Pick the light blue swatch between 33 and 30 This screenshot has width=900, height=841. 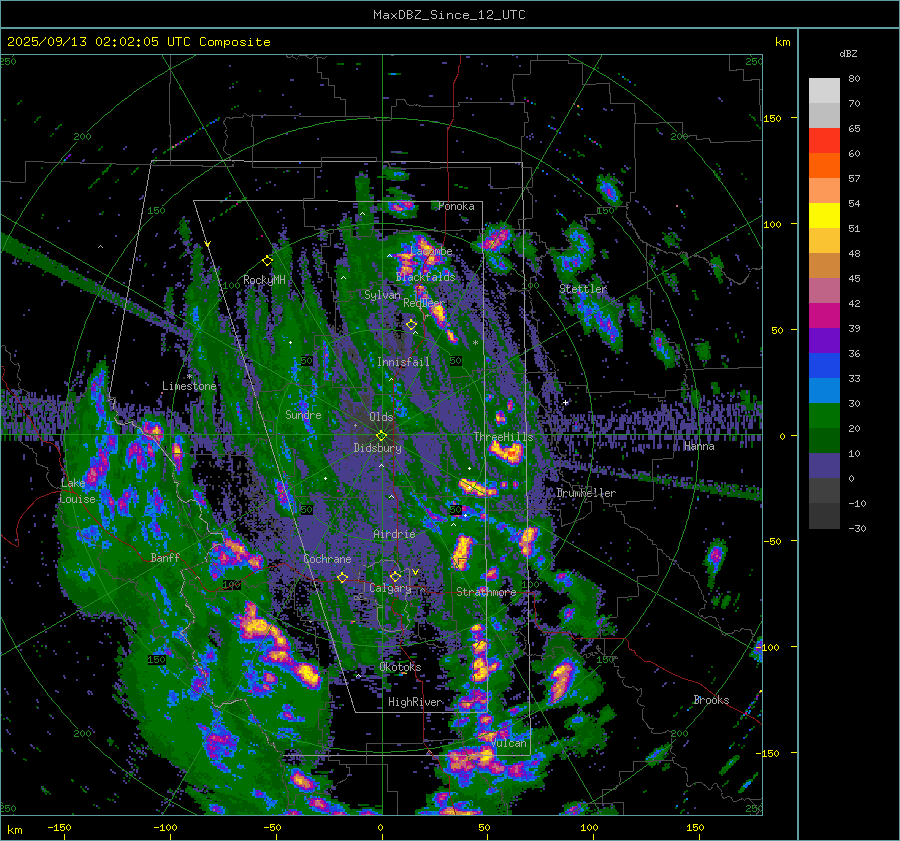824,390
